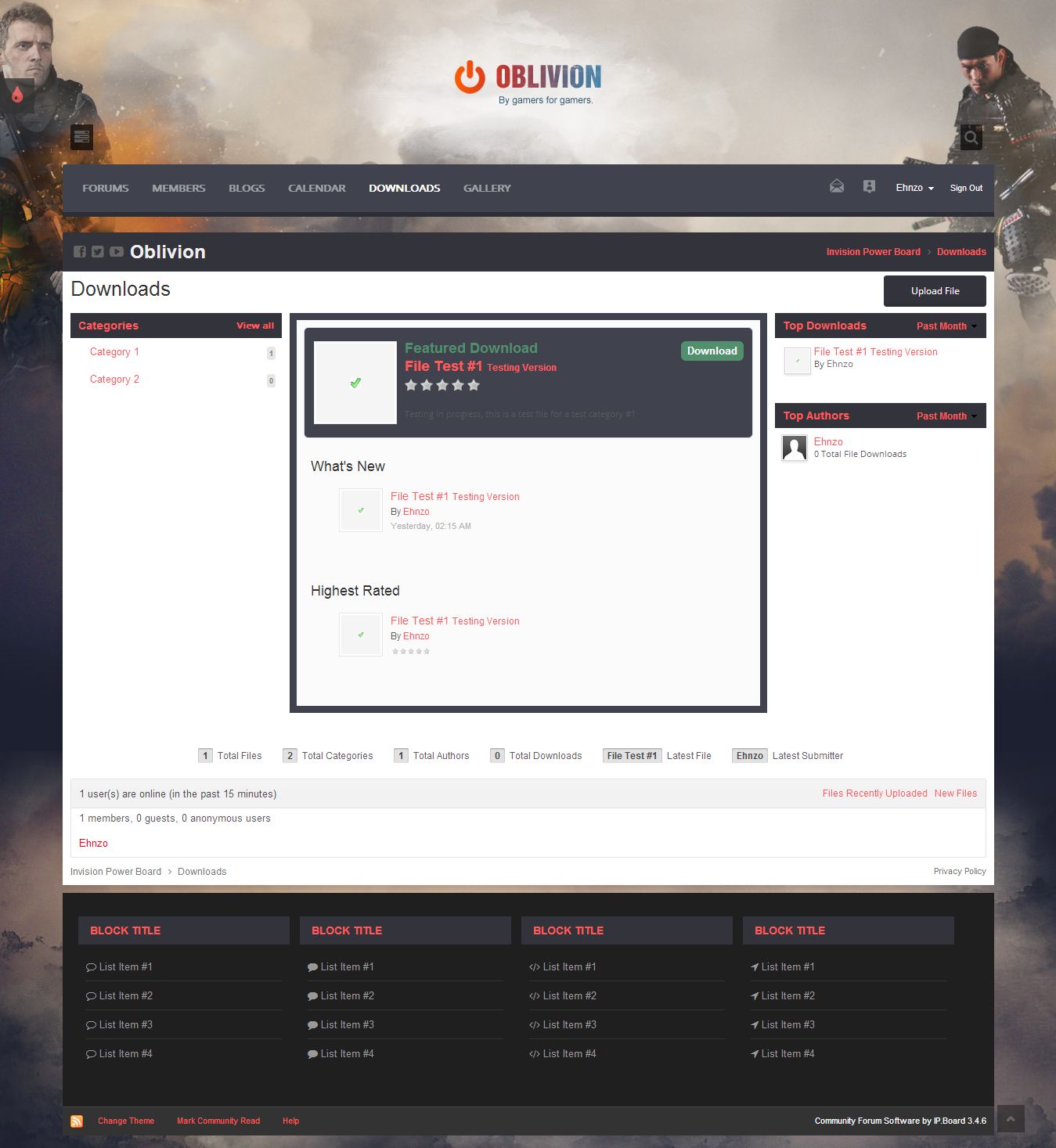Open Top Authors Past Month dropdown
This screenshot has width=1056, height=1148.
(946, 416)
